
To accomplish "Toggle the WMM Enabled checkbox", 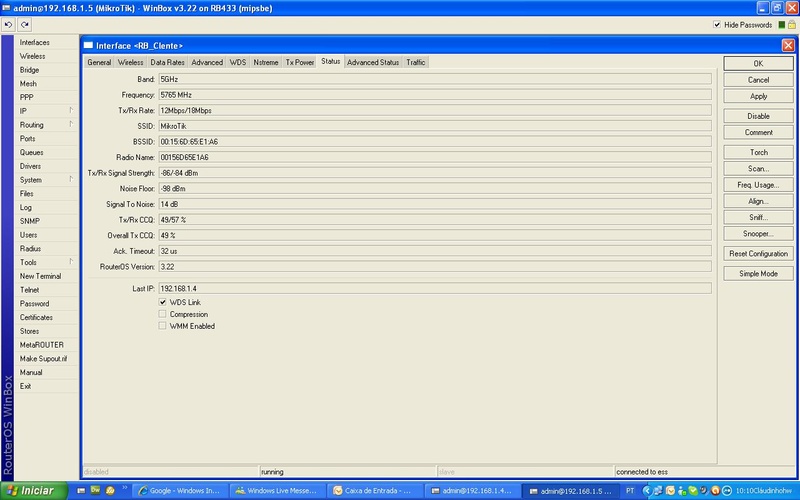I will (x=162, y=326).
